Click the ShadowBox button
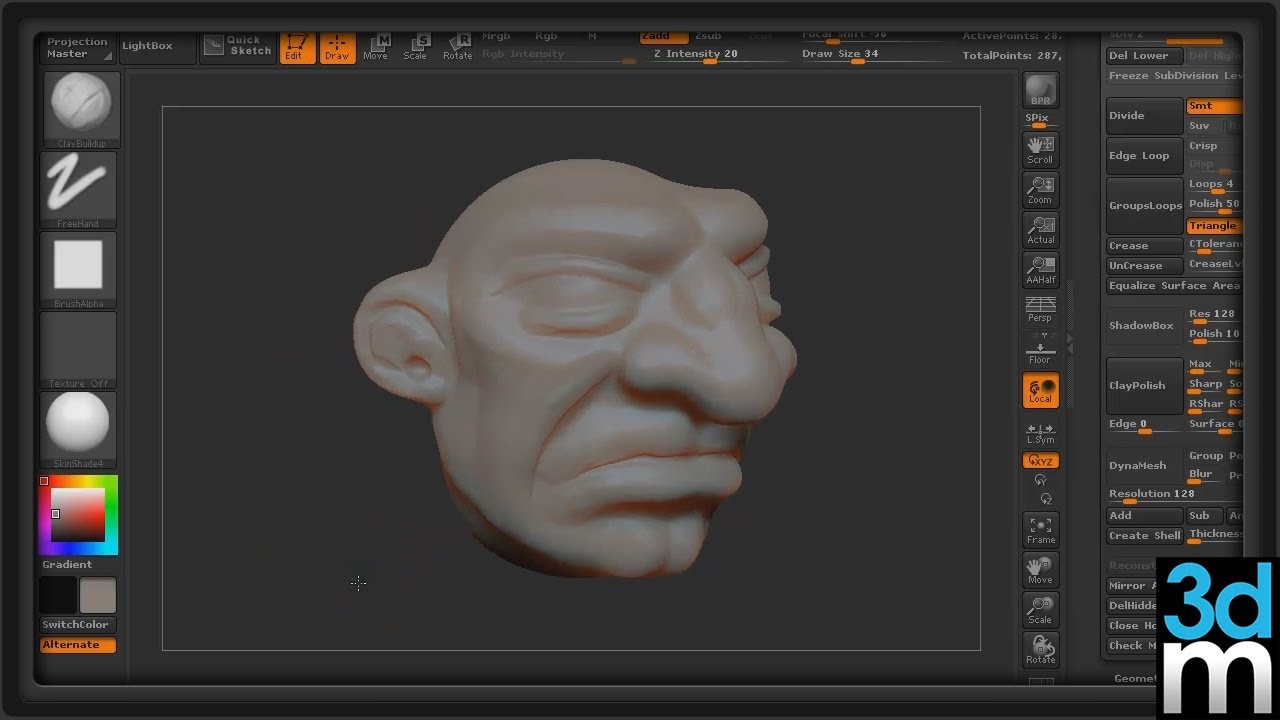 (x=1144, y=326)
